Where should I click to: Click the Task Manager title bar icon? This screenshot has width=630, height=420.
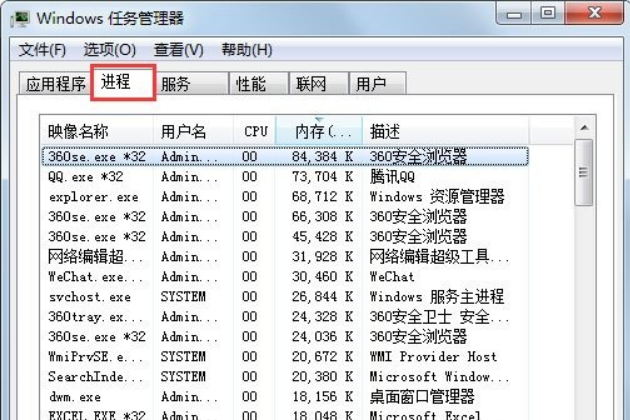20,19
